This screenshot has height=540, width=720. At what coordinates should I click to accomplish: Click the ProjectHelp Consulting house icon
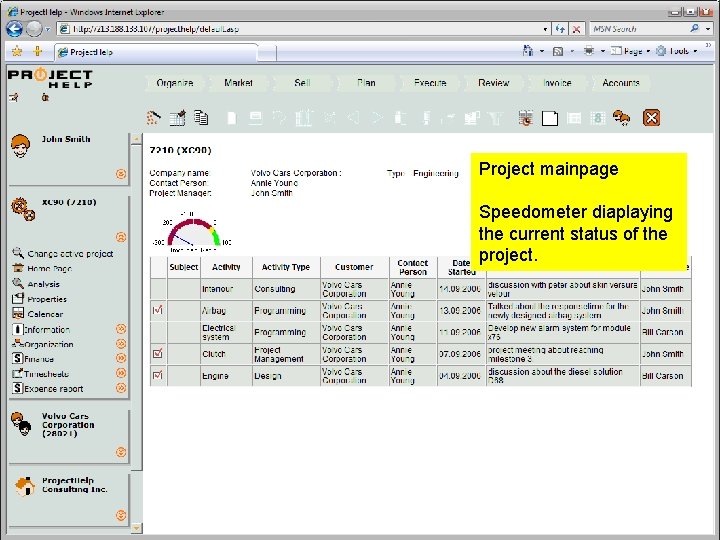tap(25, 486)
